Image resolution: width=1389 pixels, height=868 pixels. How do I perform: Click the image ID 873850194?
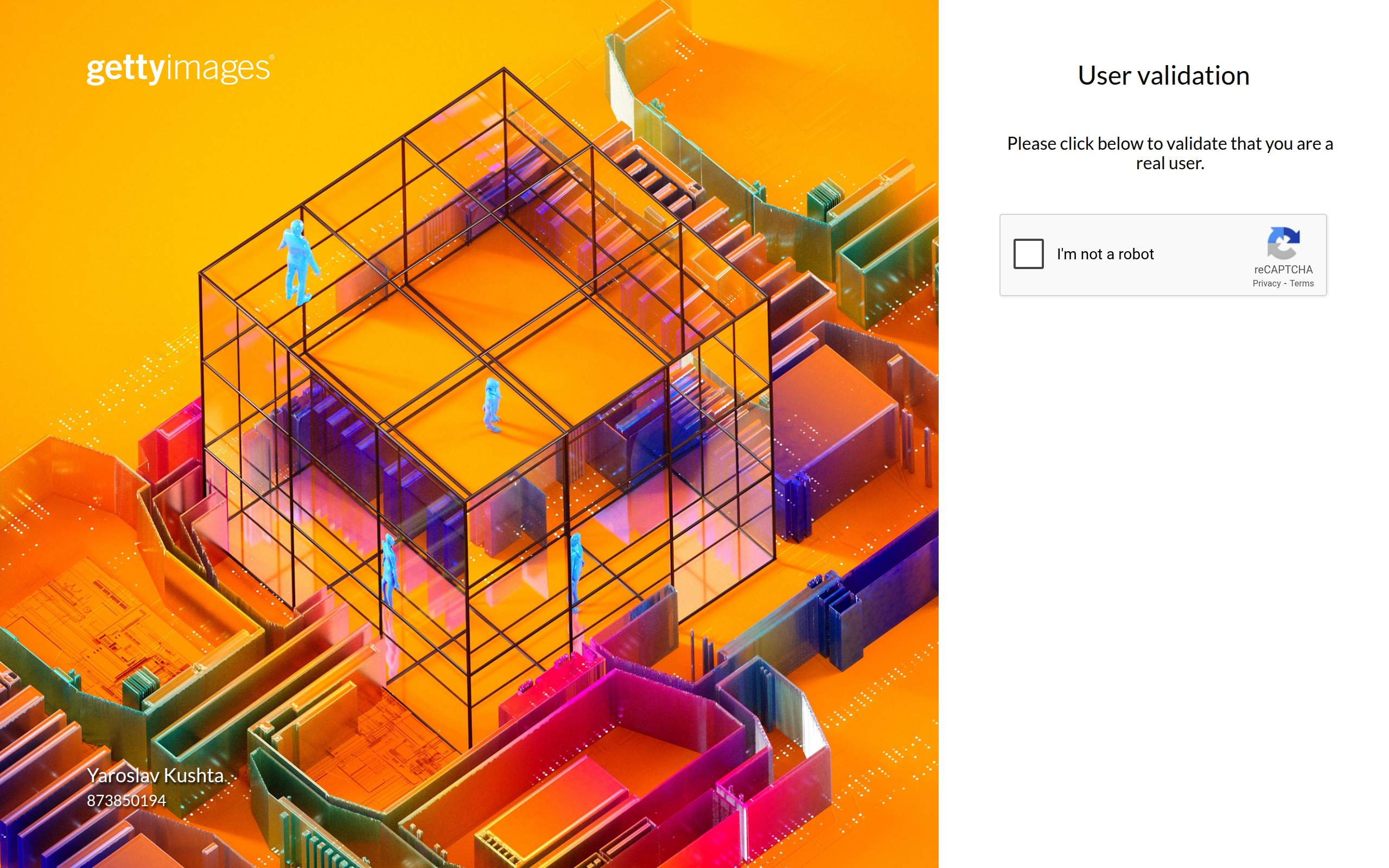(126, 800)
